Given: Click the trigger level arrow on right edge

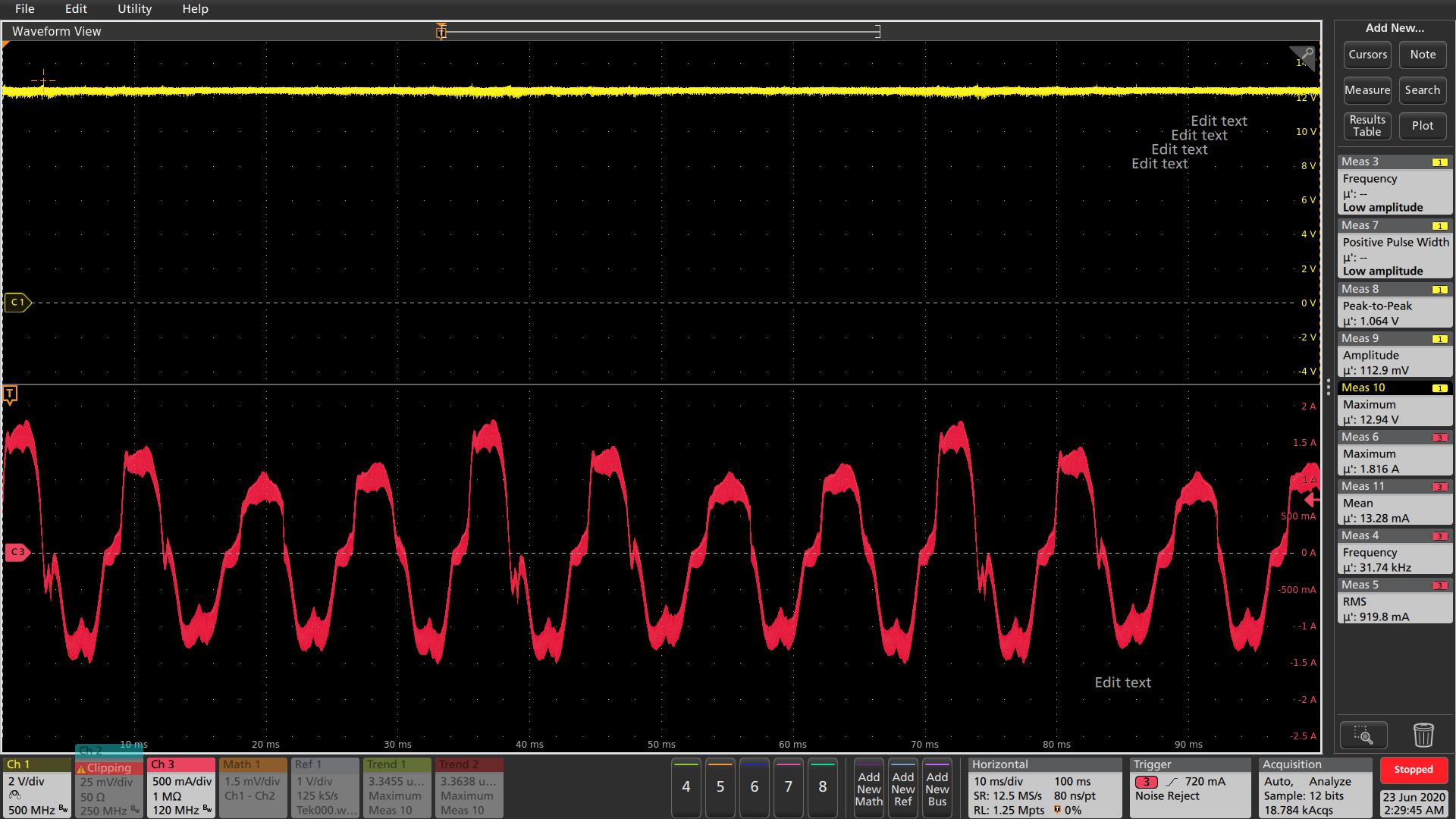Looking at the screenshot, I should click(x=1312, y=500).
